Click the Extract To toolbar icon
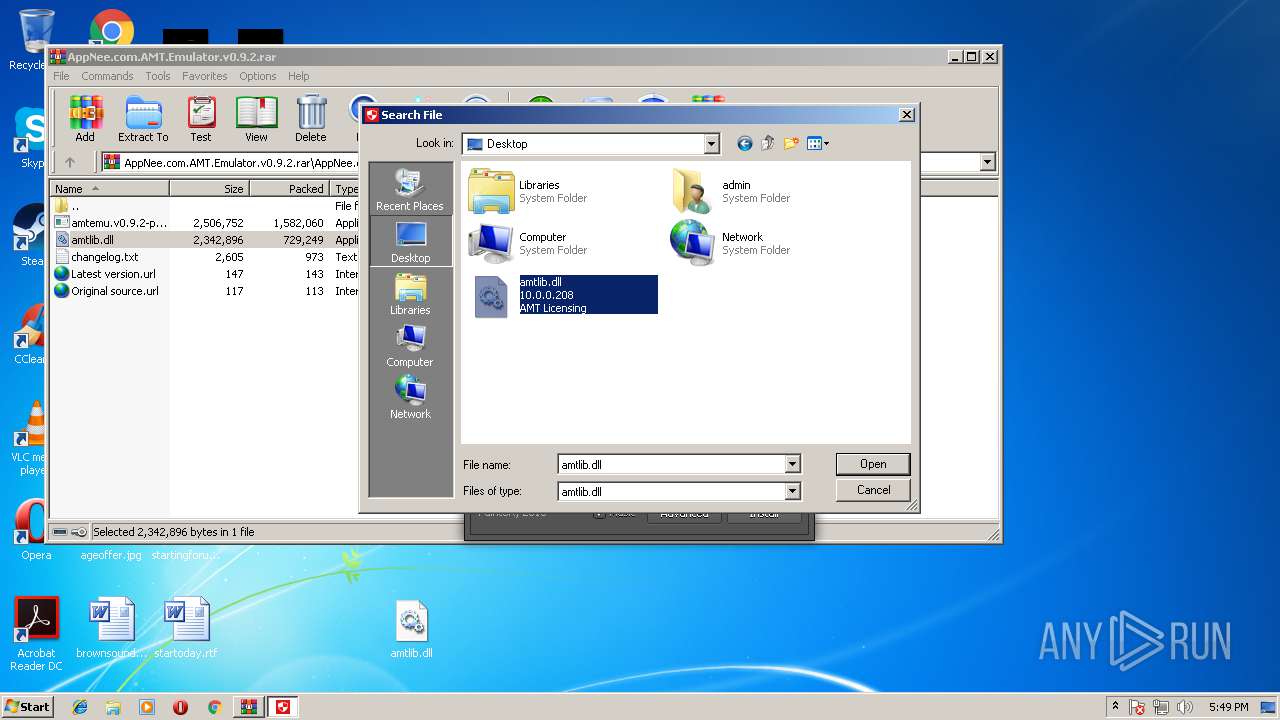Viewport: 1280px width, 720px height. coord(143,119)
